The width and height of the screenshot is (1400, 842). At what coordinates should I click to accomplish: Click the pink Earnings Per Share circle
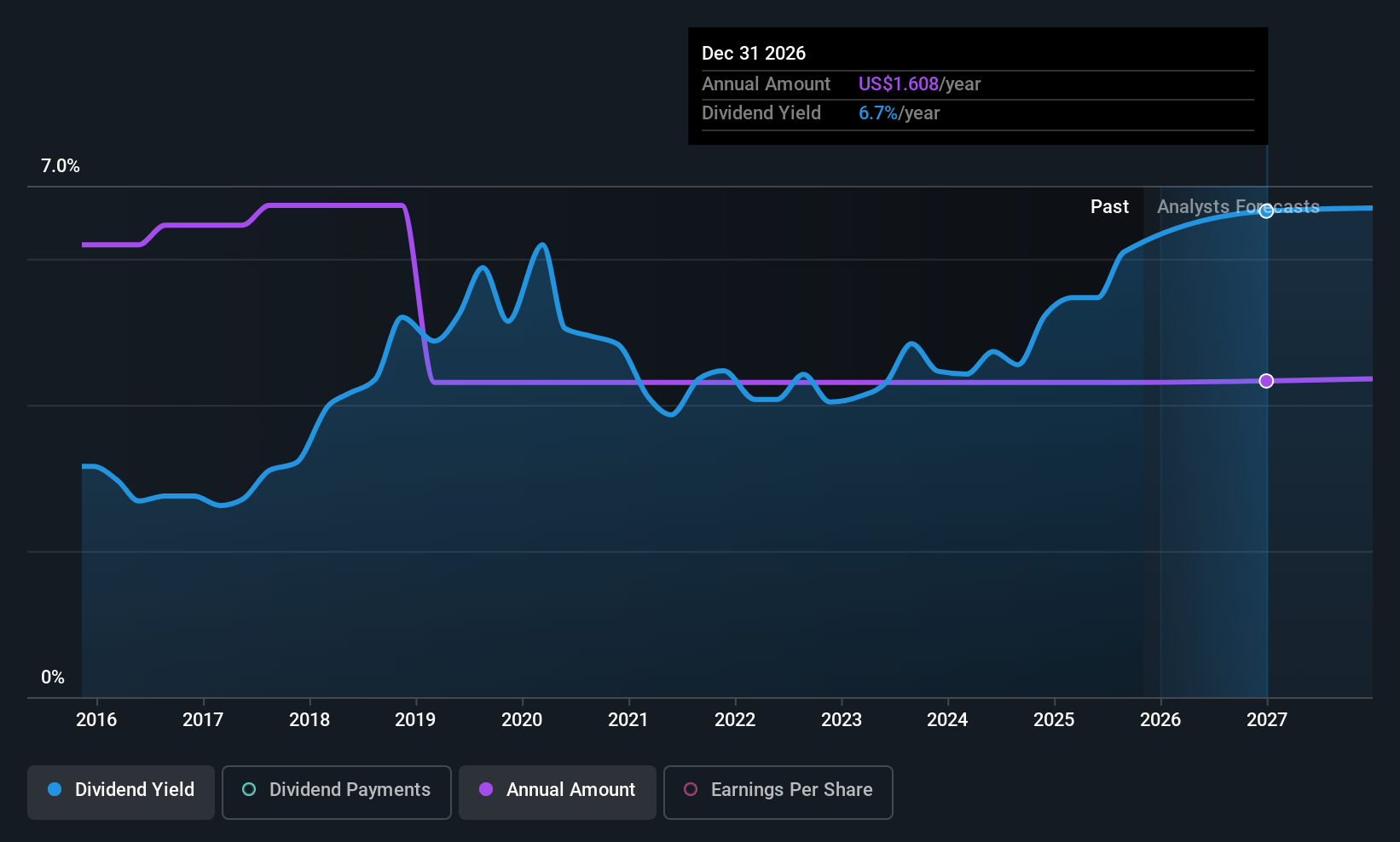click(691, 789)
